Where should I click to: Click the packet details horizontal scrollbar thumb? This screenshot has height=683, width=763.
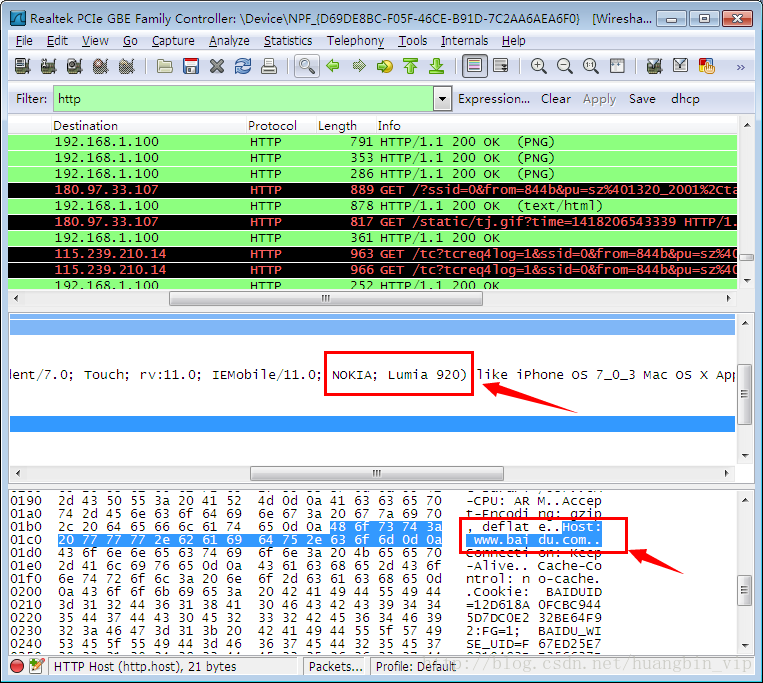tap(377, 473)
